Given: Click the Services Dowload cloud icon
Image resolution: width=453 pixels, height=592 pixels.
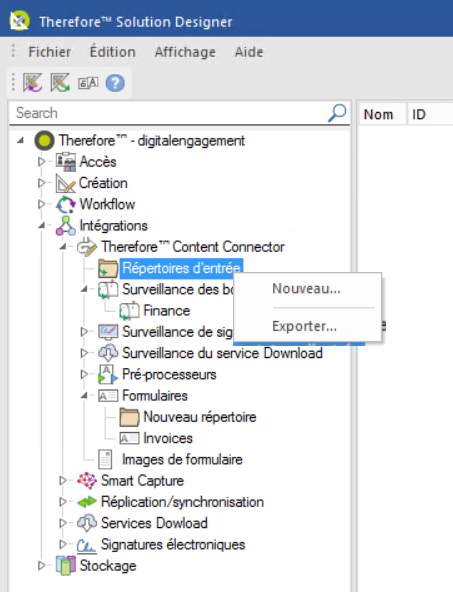Looking at the screenshot, I should click(87, 523).
